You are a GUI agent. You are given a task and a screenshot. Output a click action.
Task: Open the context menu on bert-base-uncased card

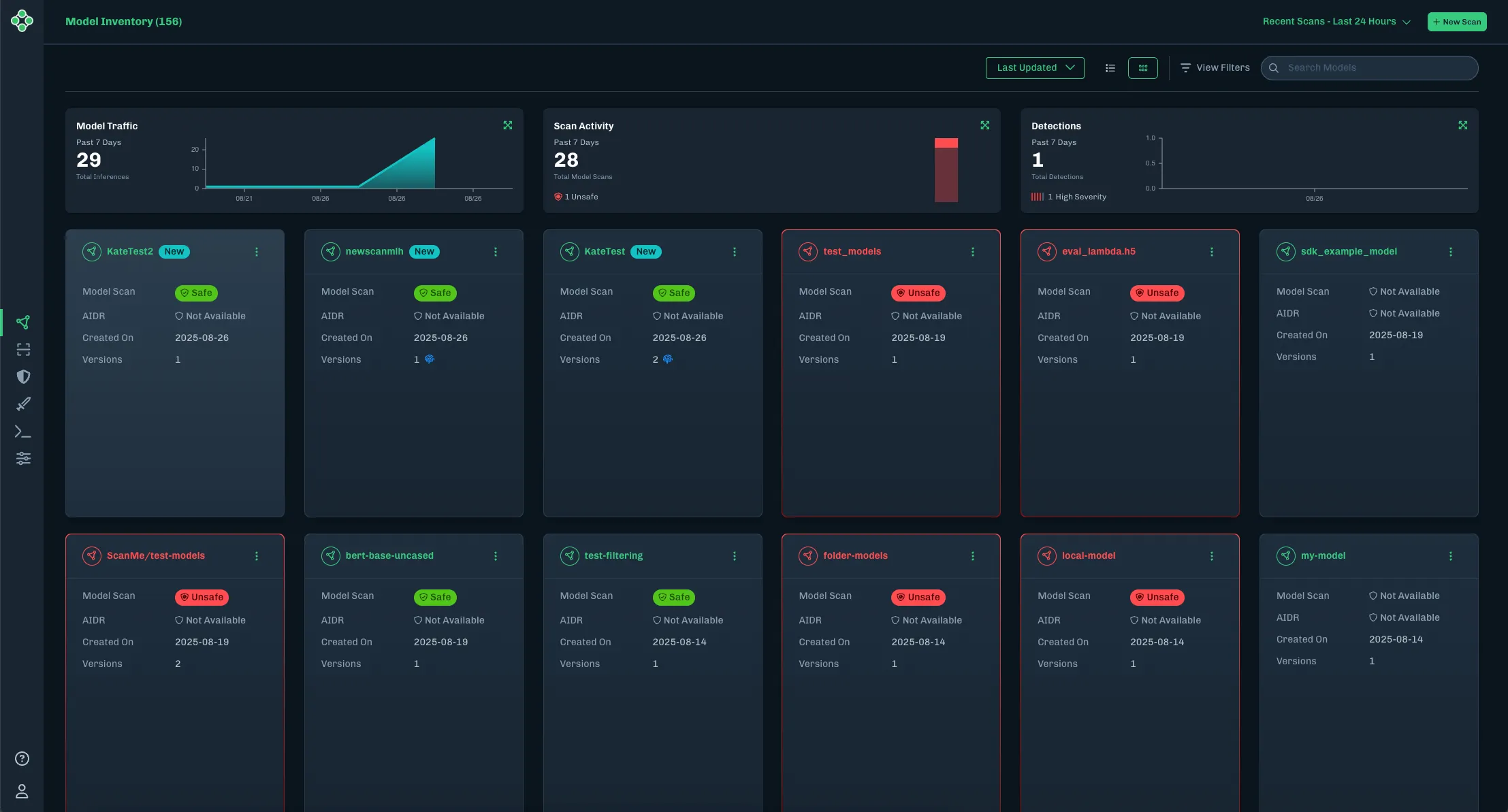(496, 555)
